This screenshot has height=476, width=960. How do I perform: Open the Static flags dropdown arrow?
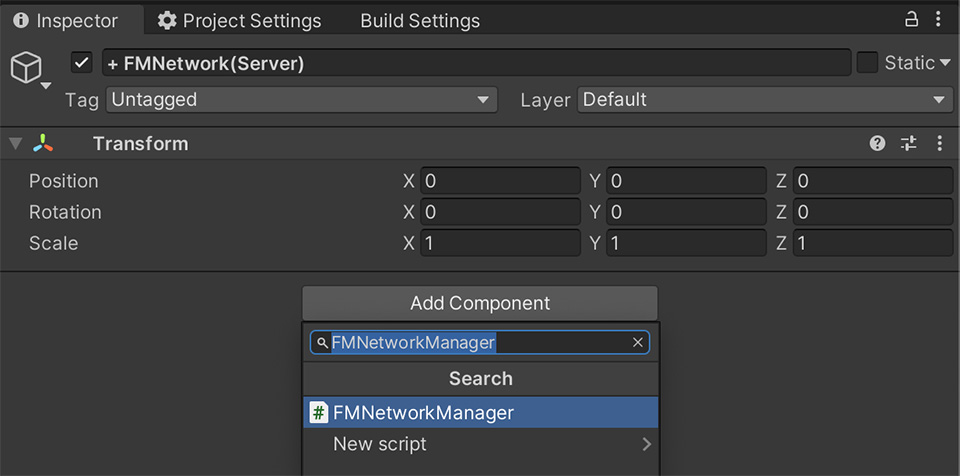(x=945, y=63)
